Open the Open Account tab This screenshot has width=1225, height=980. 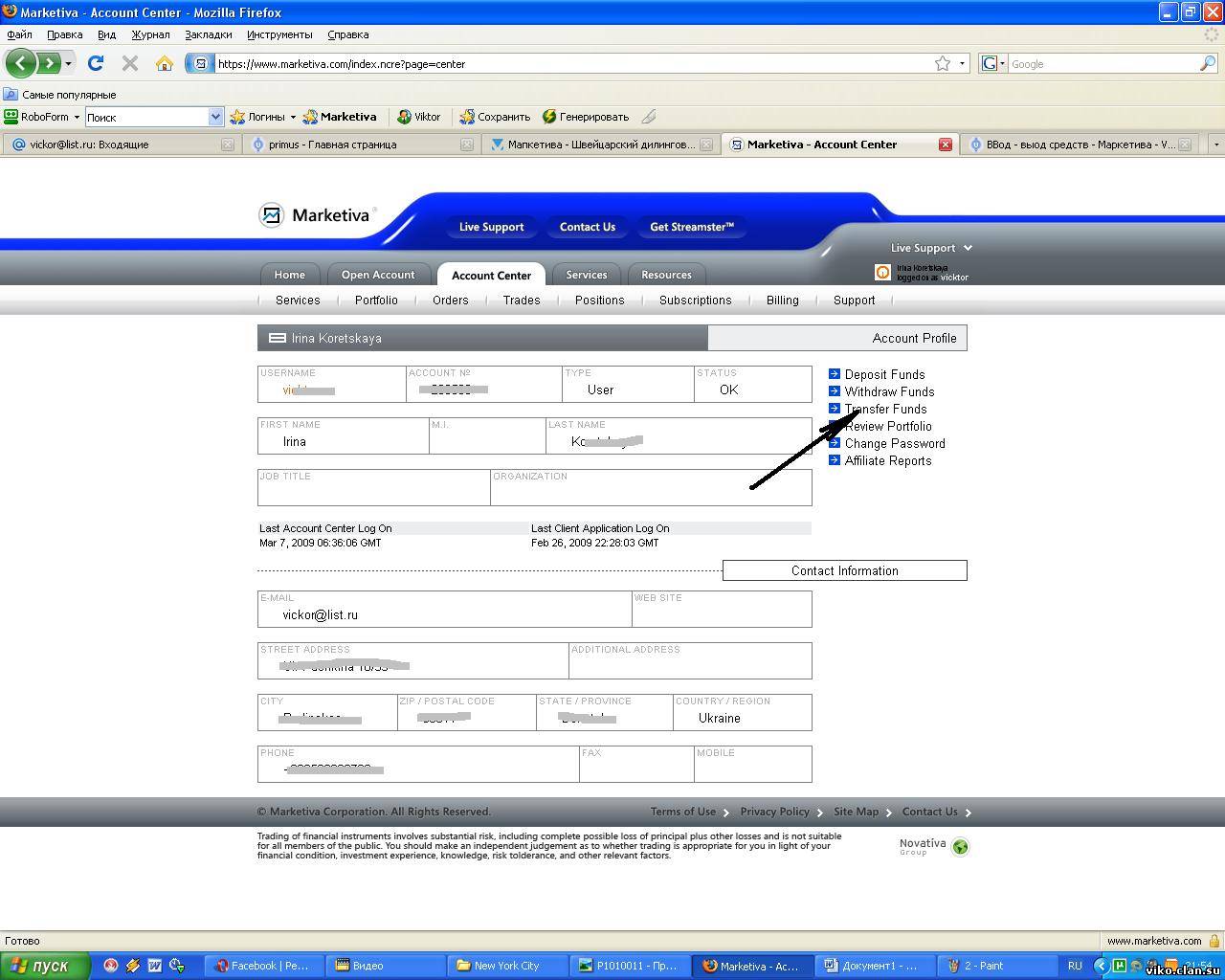tap(378, 275)
